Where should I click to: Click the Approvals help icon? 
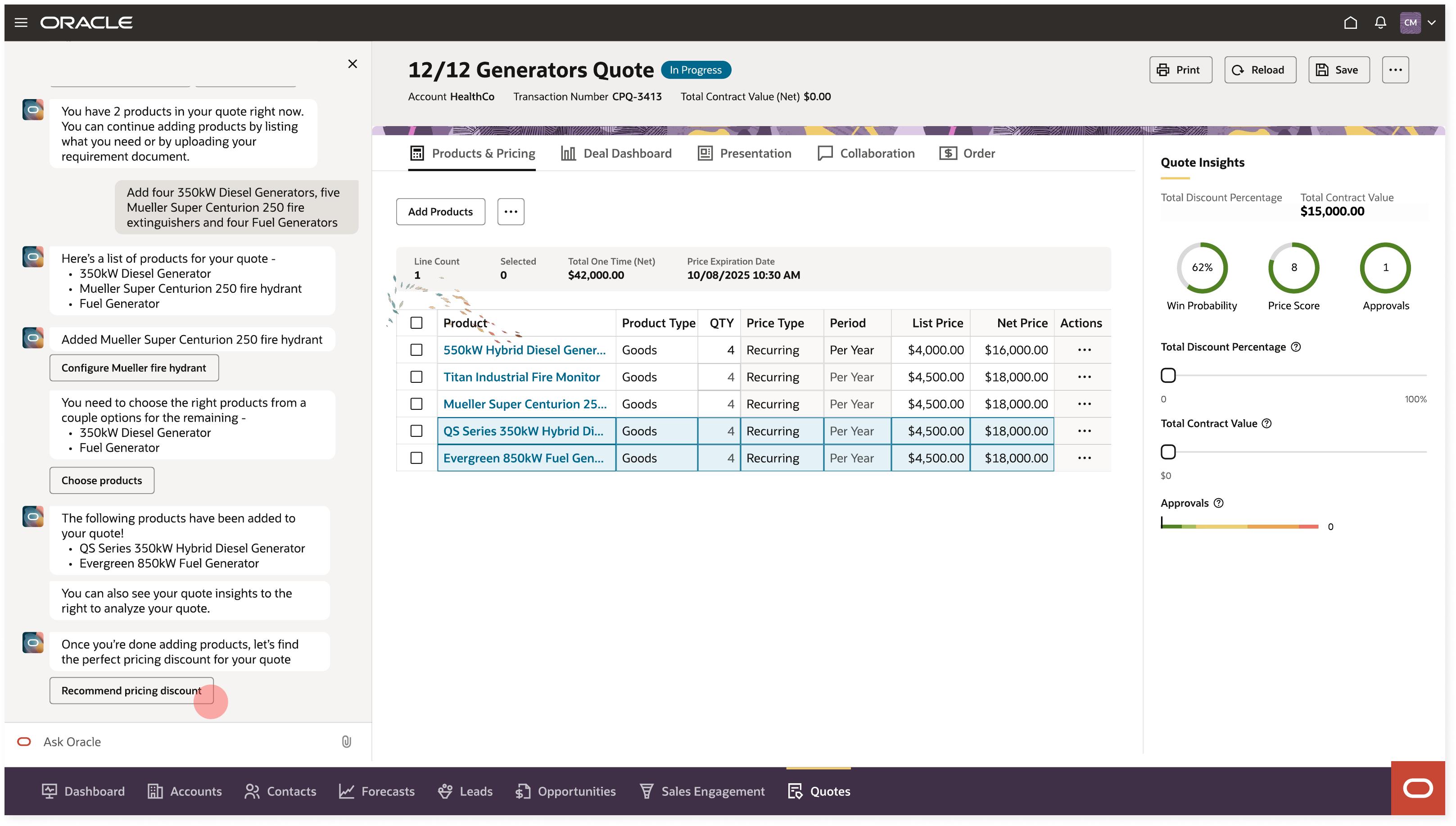pos(1218,503)
